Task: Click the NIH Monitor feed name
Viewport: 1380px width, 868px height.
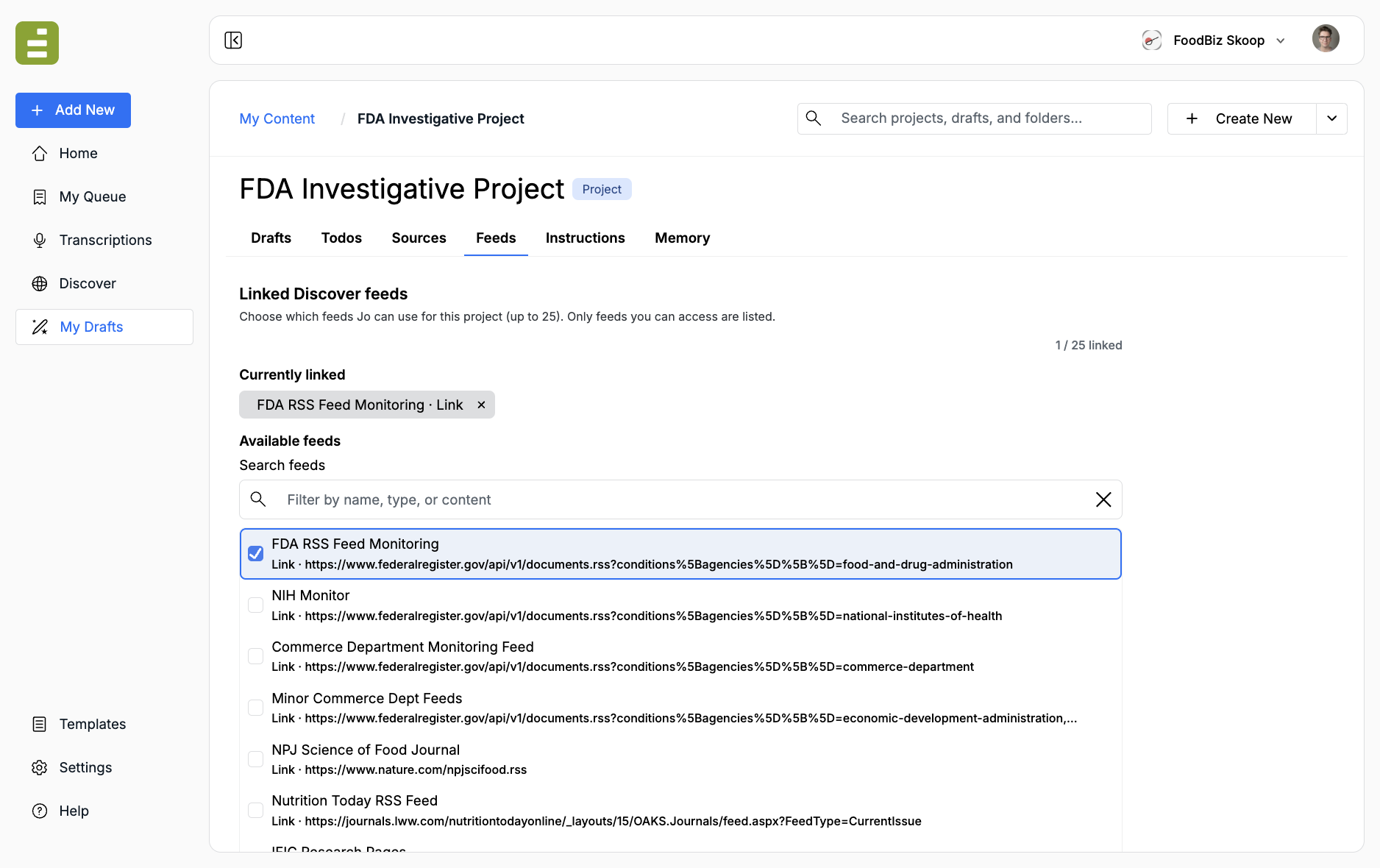Action: 310,595
